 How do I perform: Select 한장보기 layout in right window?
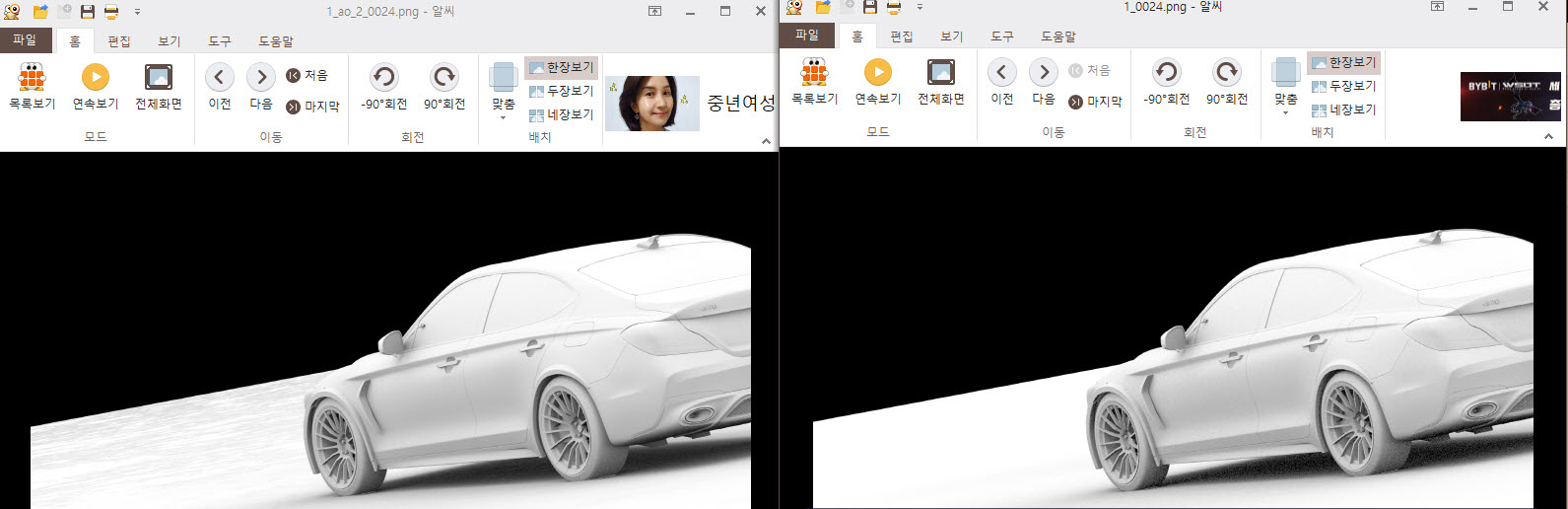(x=1343, y=62)
